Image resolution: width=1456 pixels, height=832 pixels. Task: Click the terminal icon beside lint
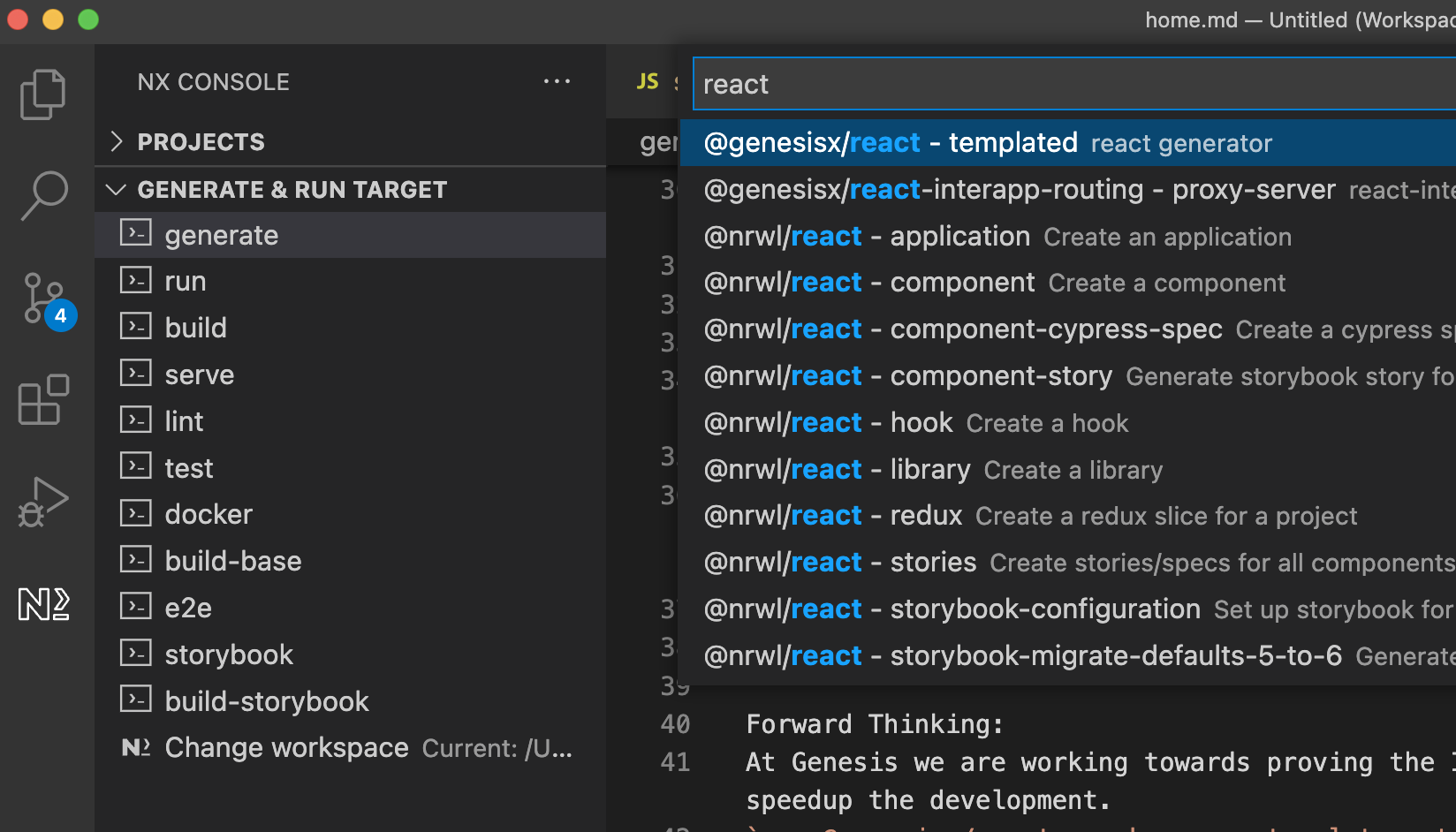point(136,420)
